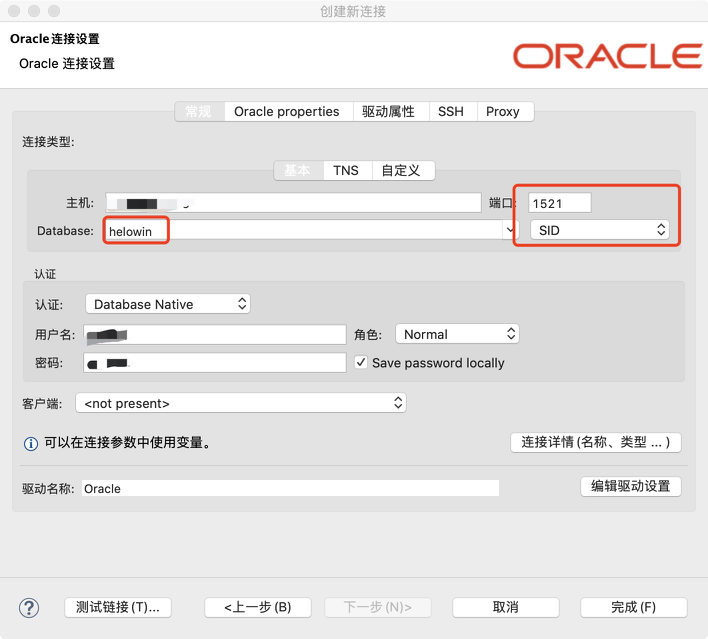Open the Normal role dropdown
This screenshot has height=639, width=708.
[x=457, y=334]
